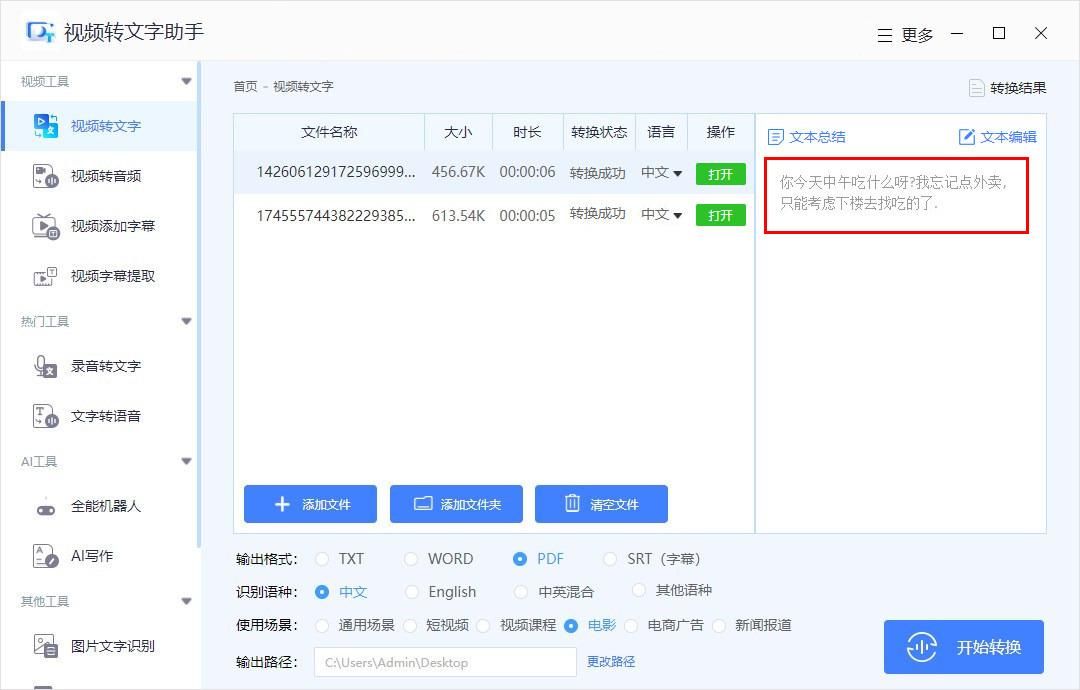Choose English recognition language
This screenshot has height=690, width=1080.
click(412, 592)
